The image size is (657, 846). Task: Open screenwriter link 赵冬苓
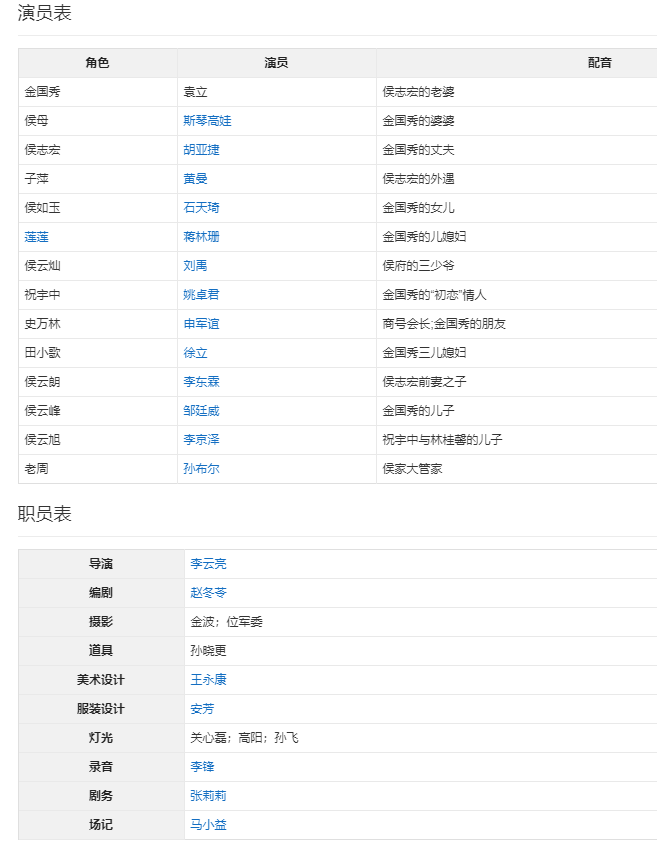208,593
